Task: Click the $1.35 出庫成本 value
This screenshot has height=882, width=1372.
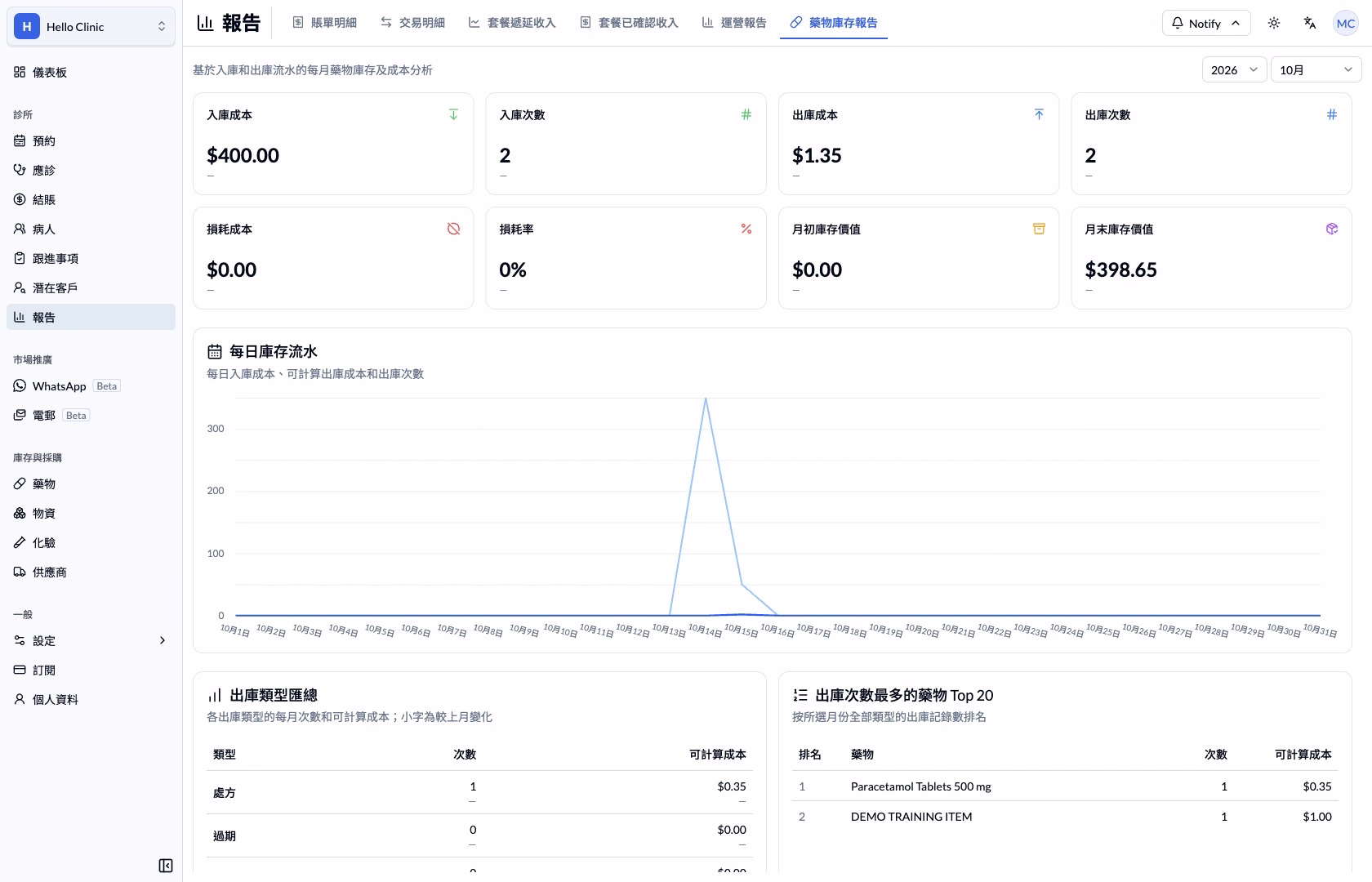Action: [817, 155]
